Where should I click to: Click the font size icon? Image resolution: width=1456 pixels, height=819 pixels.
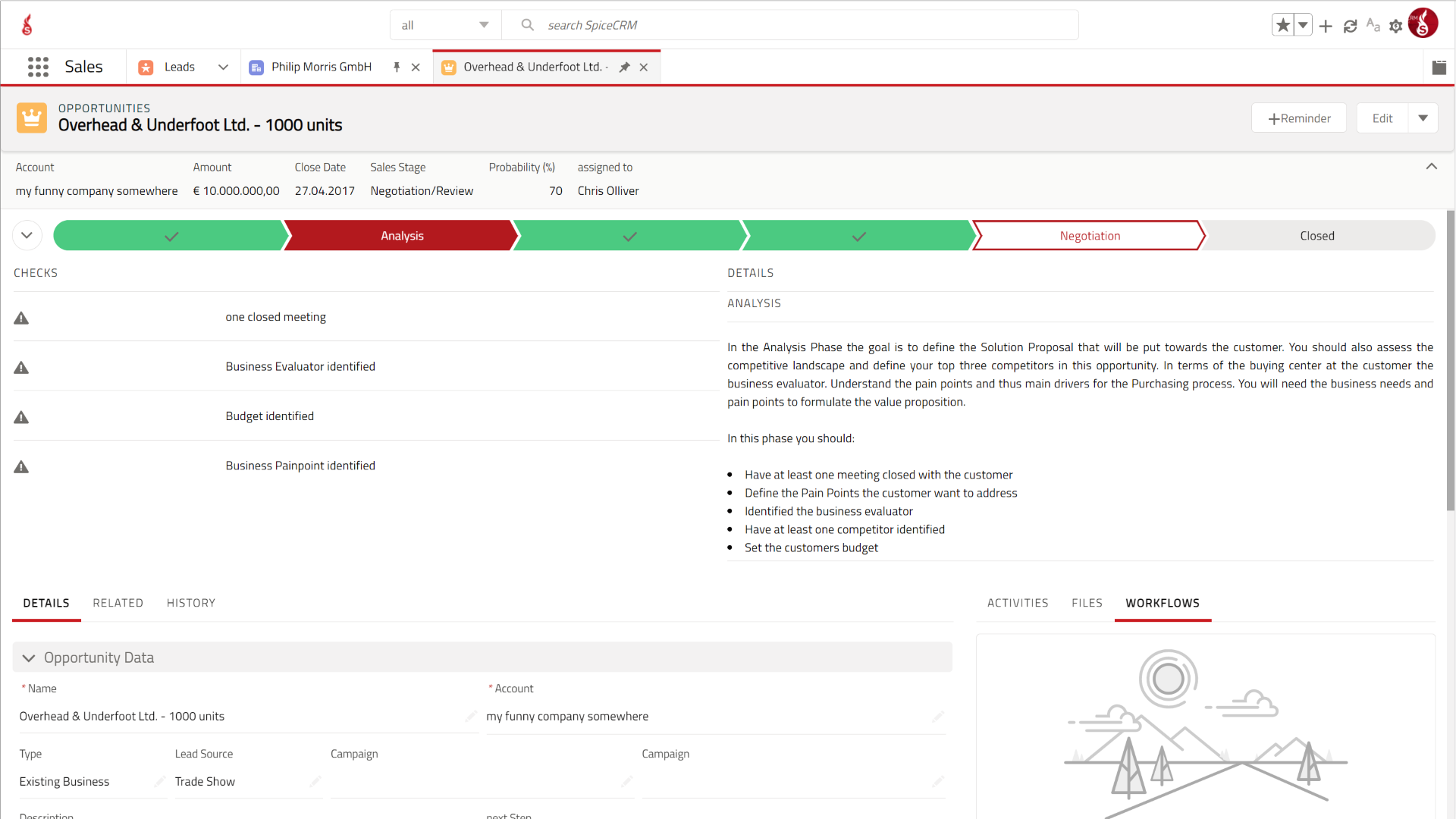coord(1373,25)
